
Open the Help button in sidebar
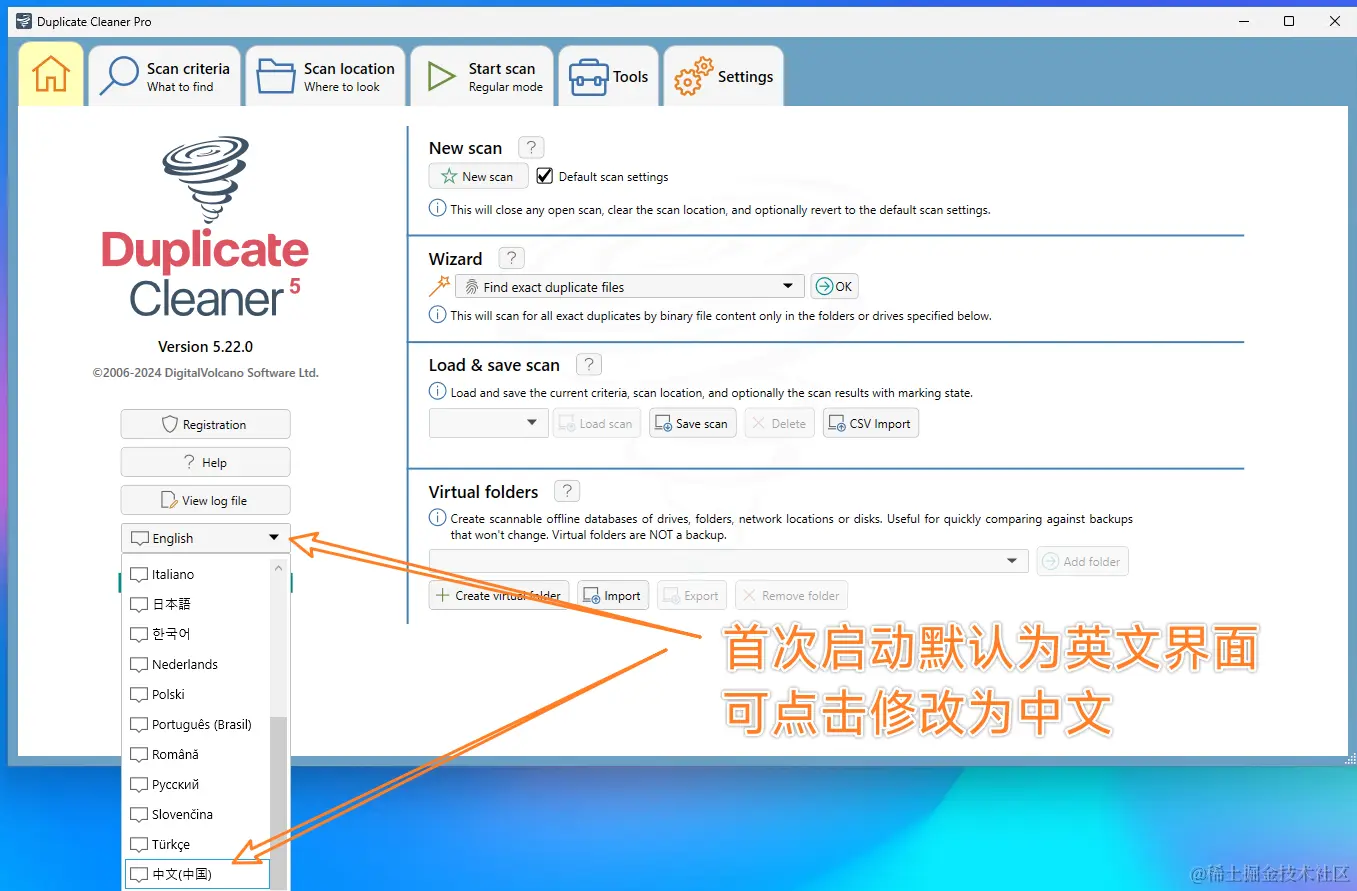coord(205,462)
